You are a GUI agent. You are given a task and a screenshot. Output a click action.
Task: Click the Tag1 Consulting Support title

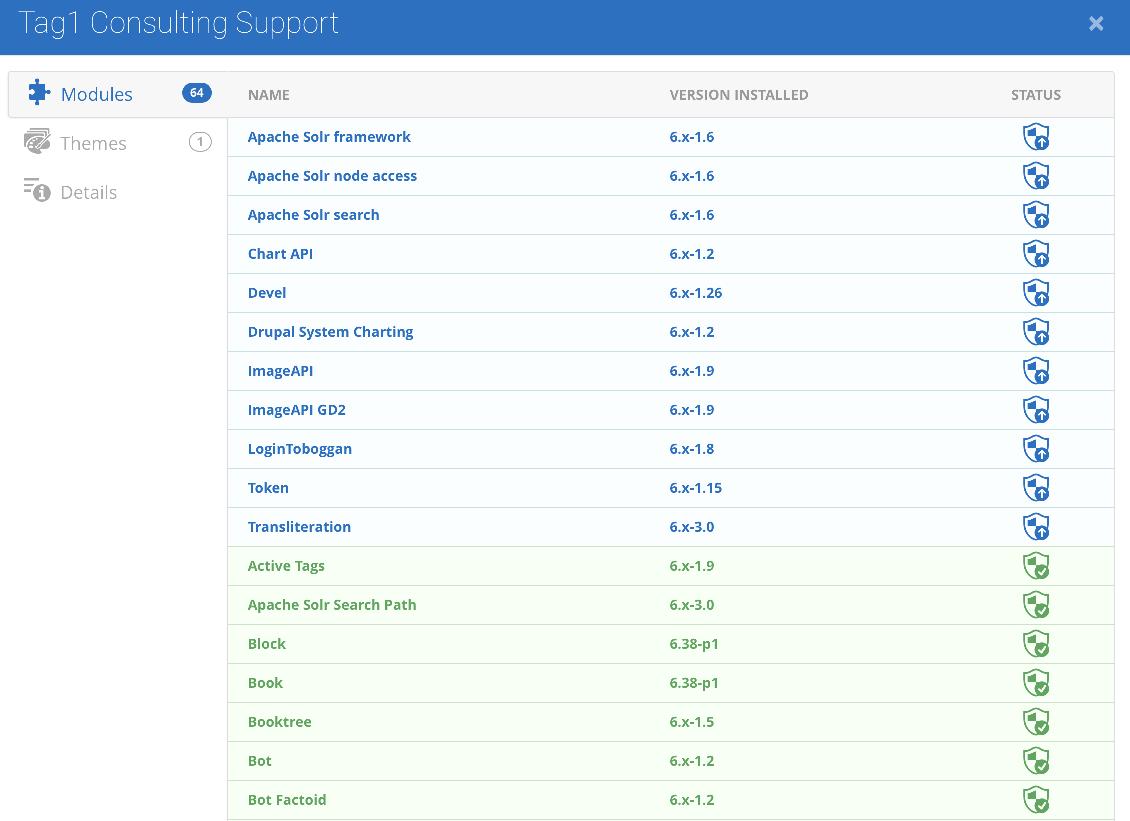click(178, 23)
